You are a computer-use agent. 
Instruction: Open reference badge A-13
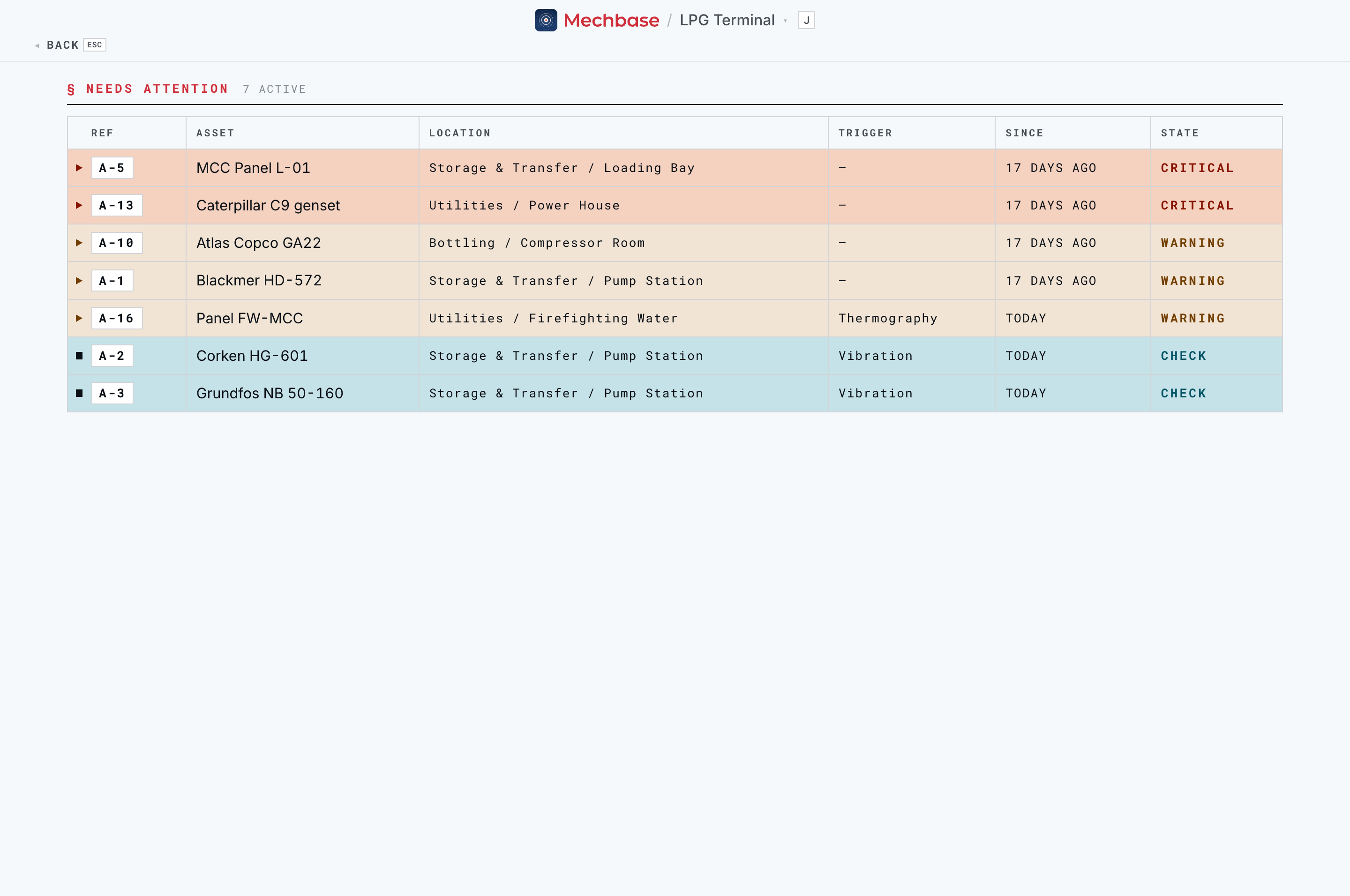pos(117,205)
